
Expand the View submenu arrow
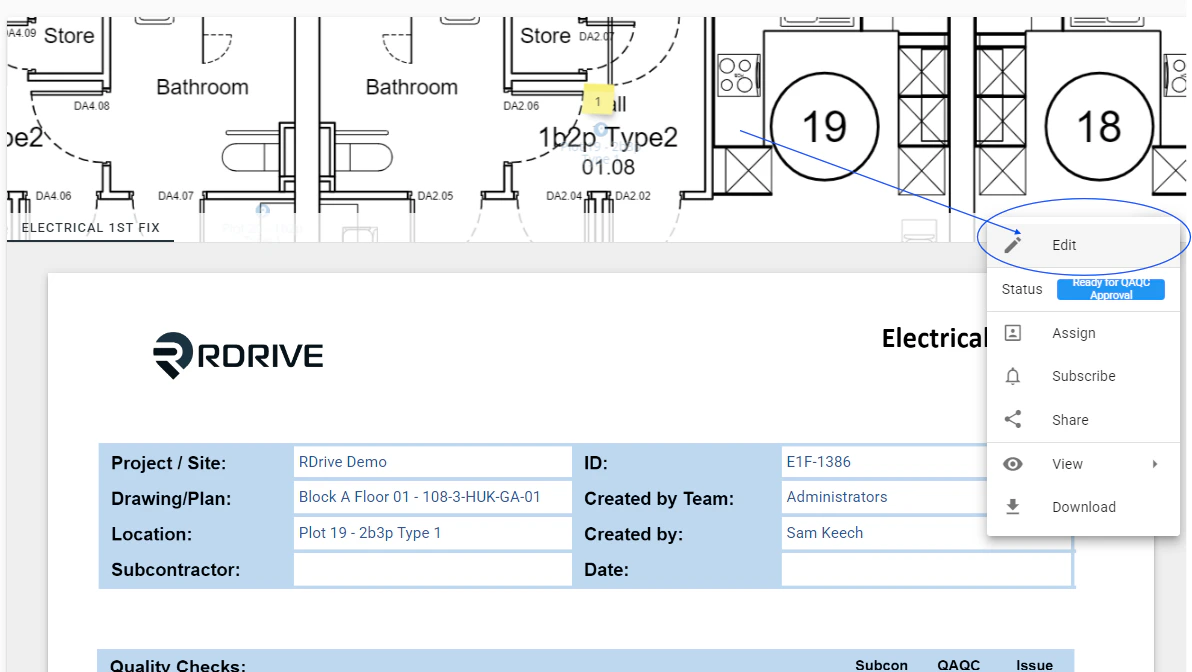pos(1155,464)
